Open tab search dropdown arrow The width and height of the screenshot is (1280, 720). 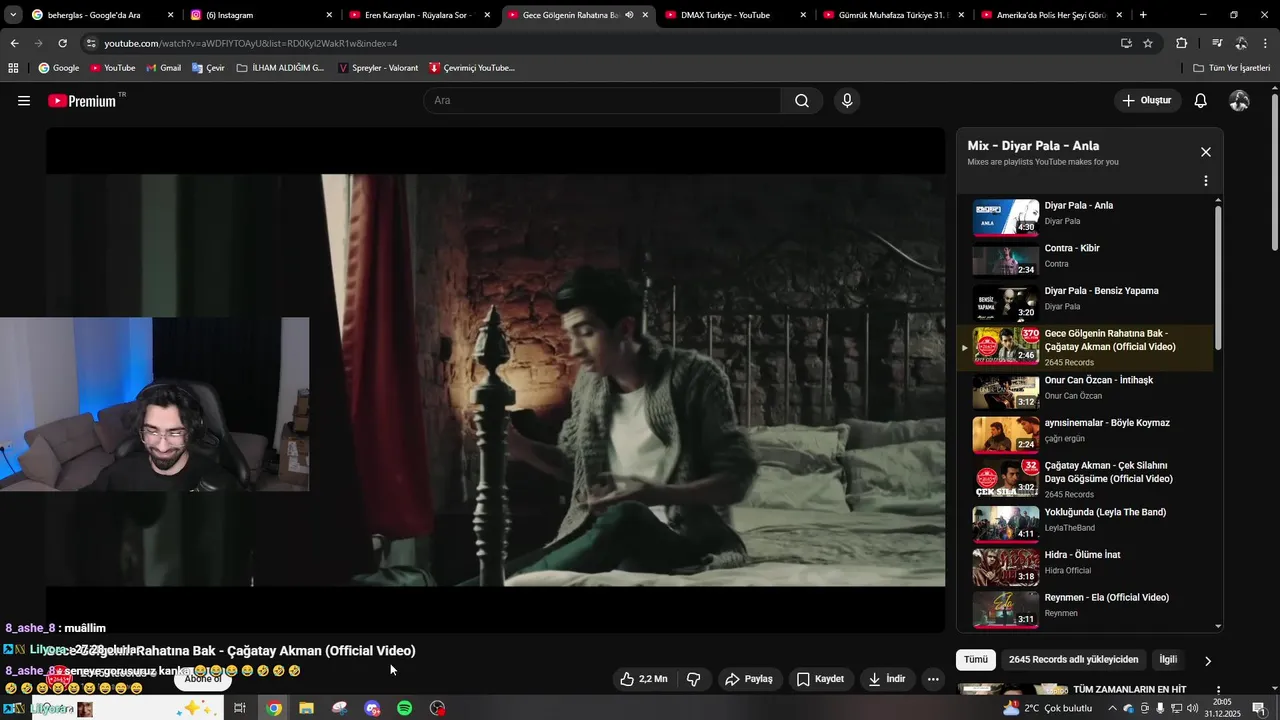[x=13, y=15]
